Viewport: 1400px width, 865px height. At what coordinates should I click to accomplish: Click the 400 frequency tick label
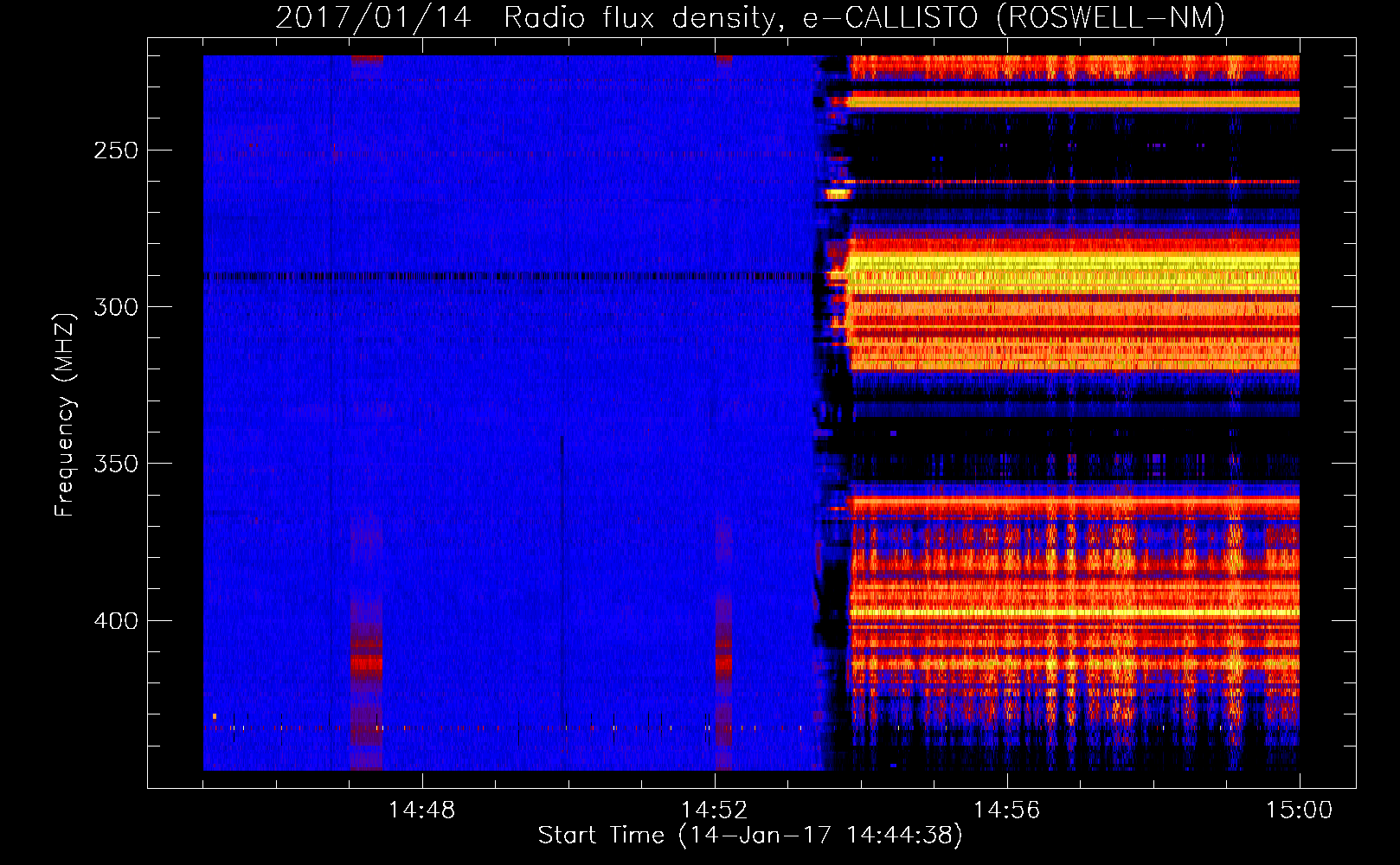(x=116, y=621)
